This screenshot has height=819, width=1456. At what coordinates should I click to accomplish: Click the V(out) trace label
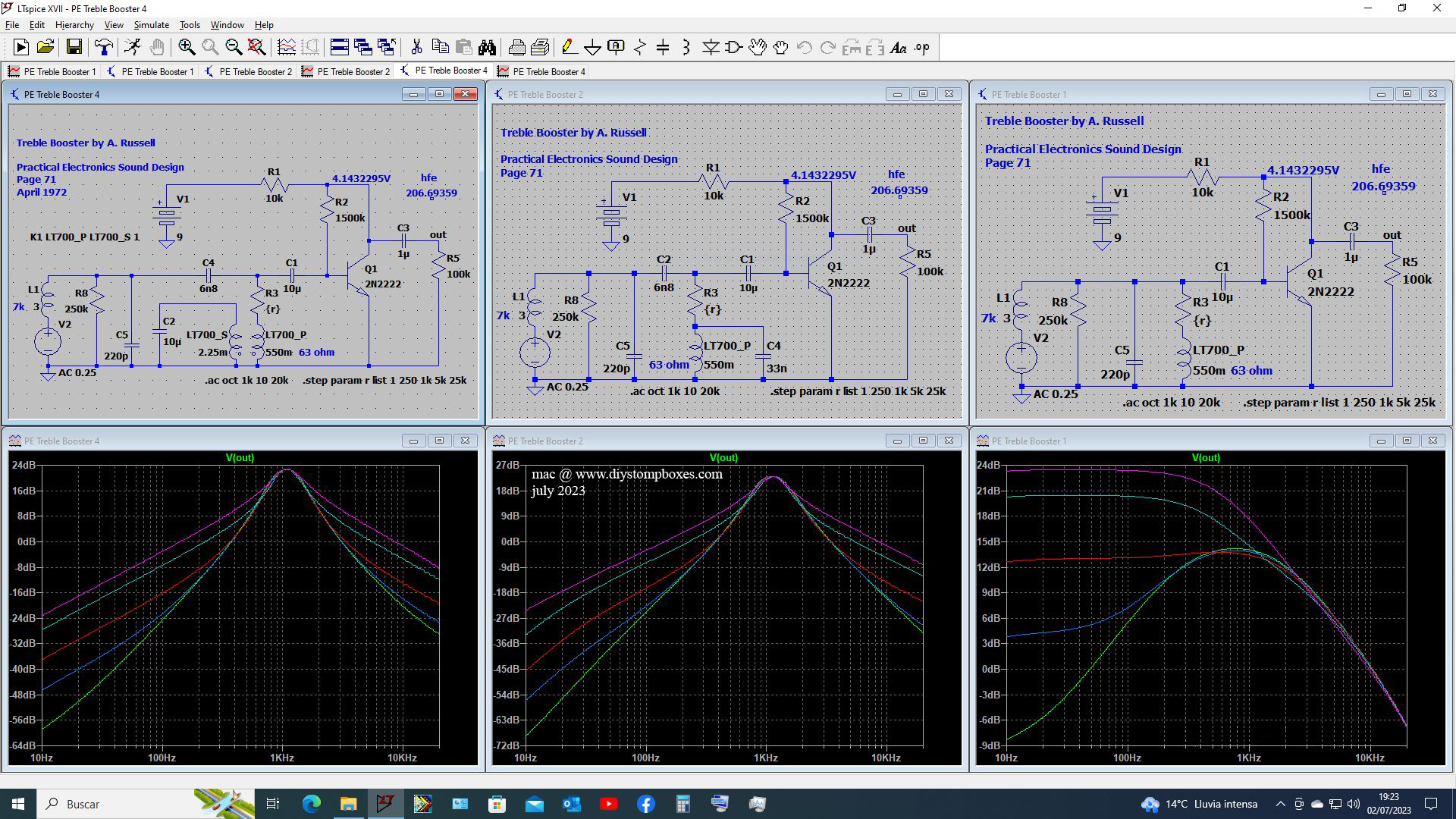tap(240, 457)
